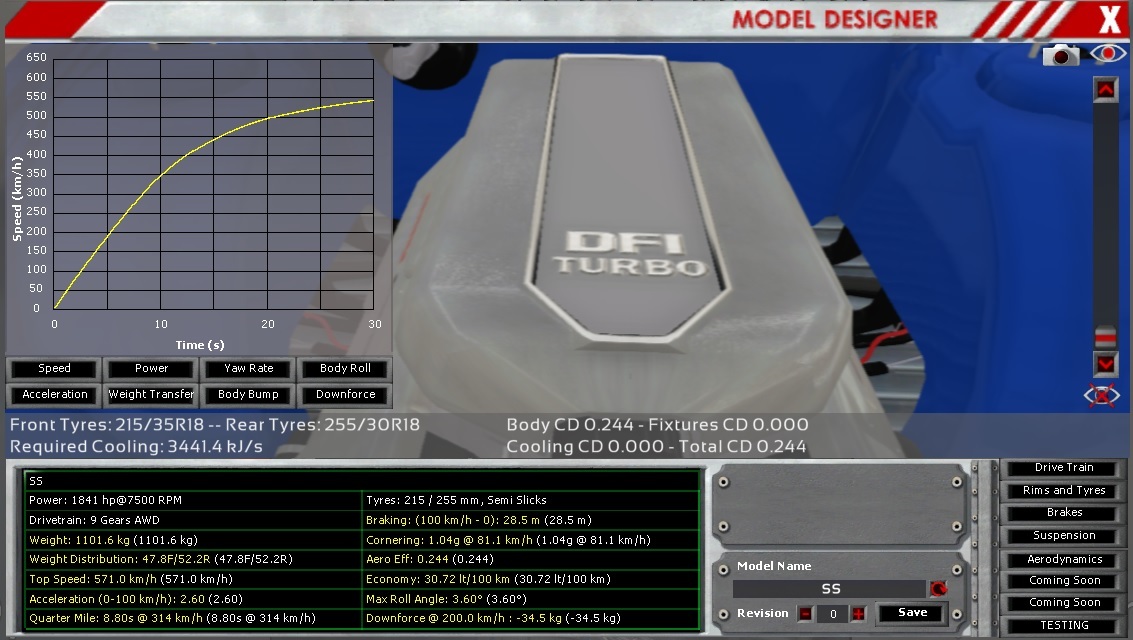1133x640 pixels.
Task: Click the Revision number field
Action: coord(832,614)
